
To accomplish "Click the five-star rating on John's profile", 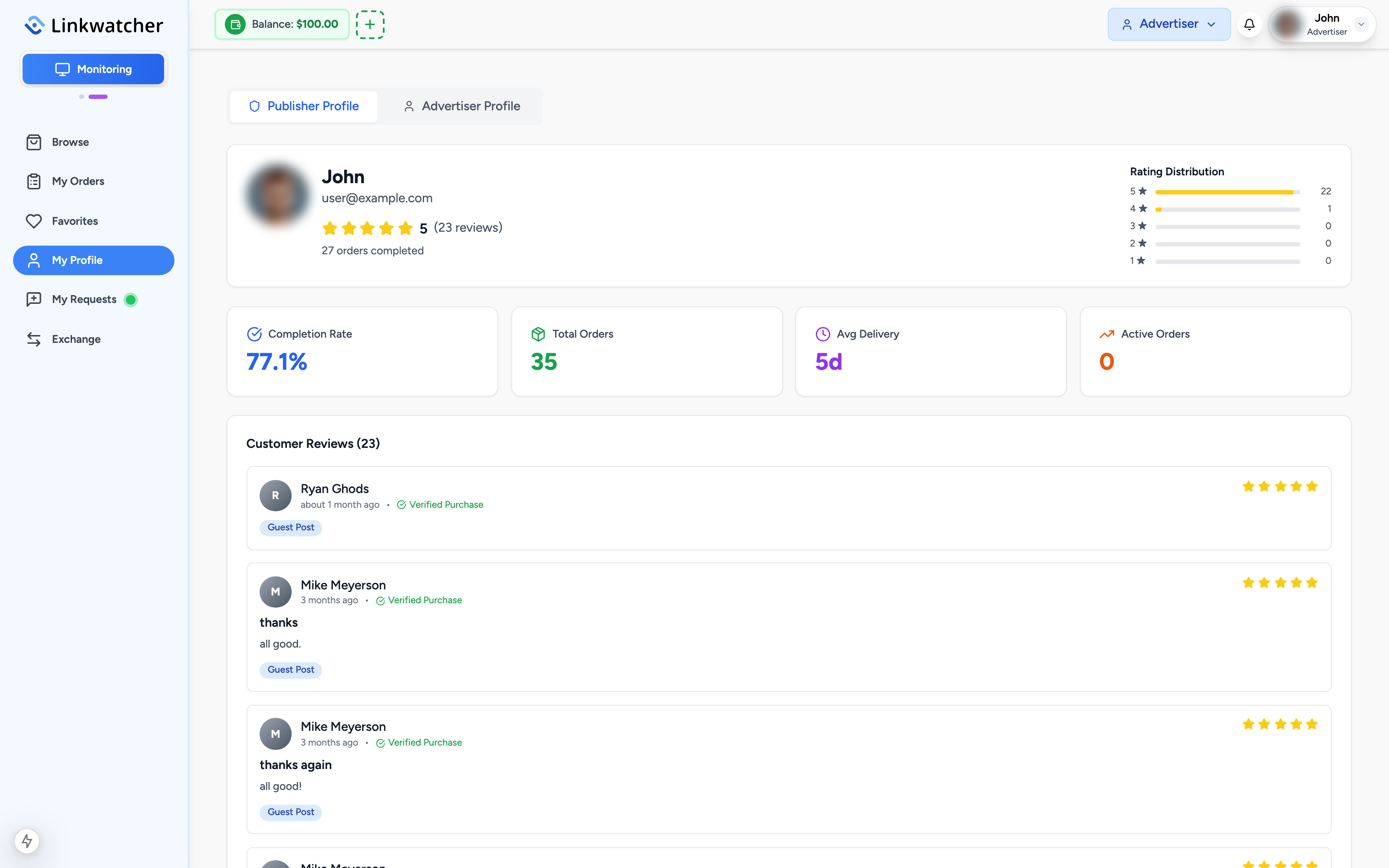I will 367,228.
